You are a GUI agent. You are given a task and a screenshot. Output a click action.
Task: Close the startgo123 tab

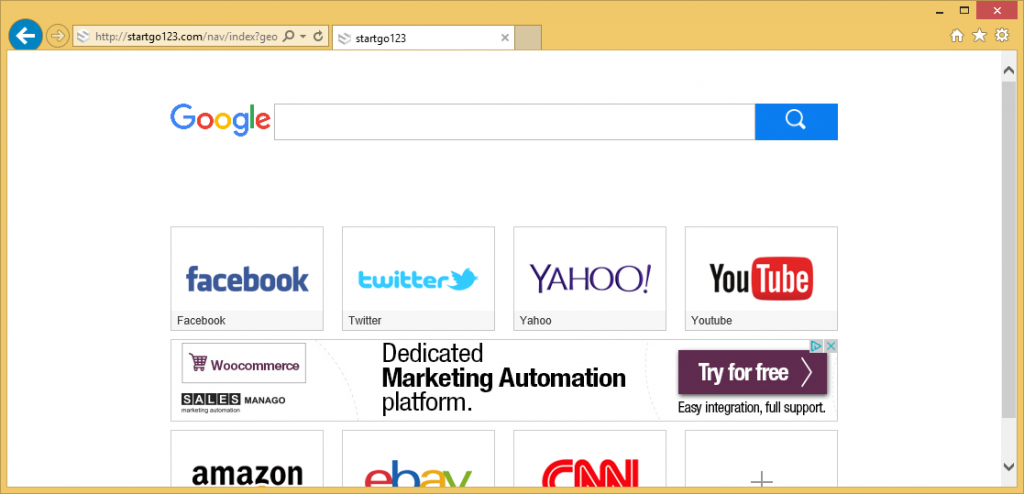[504, 38]
